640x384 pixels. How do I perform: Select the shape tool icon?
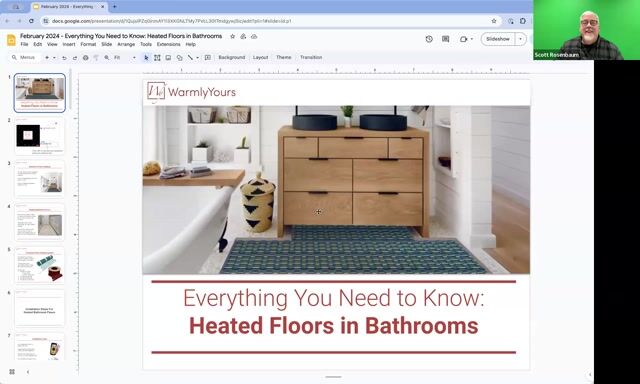click(x=179, y=58)
